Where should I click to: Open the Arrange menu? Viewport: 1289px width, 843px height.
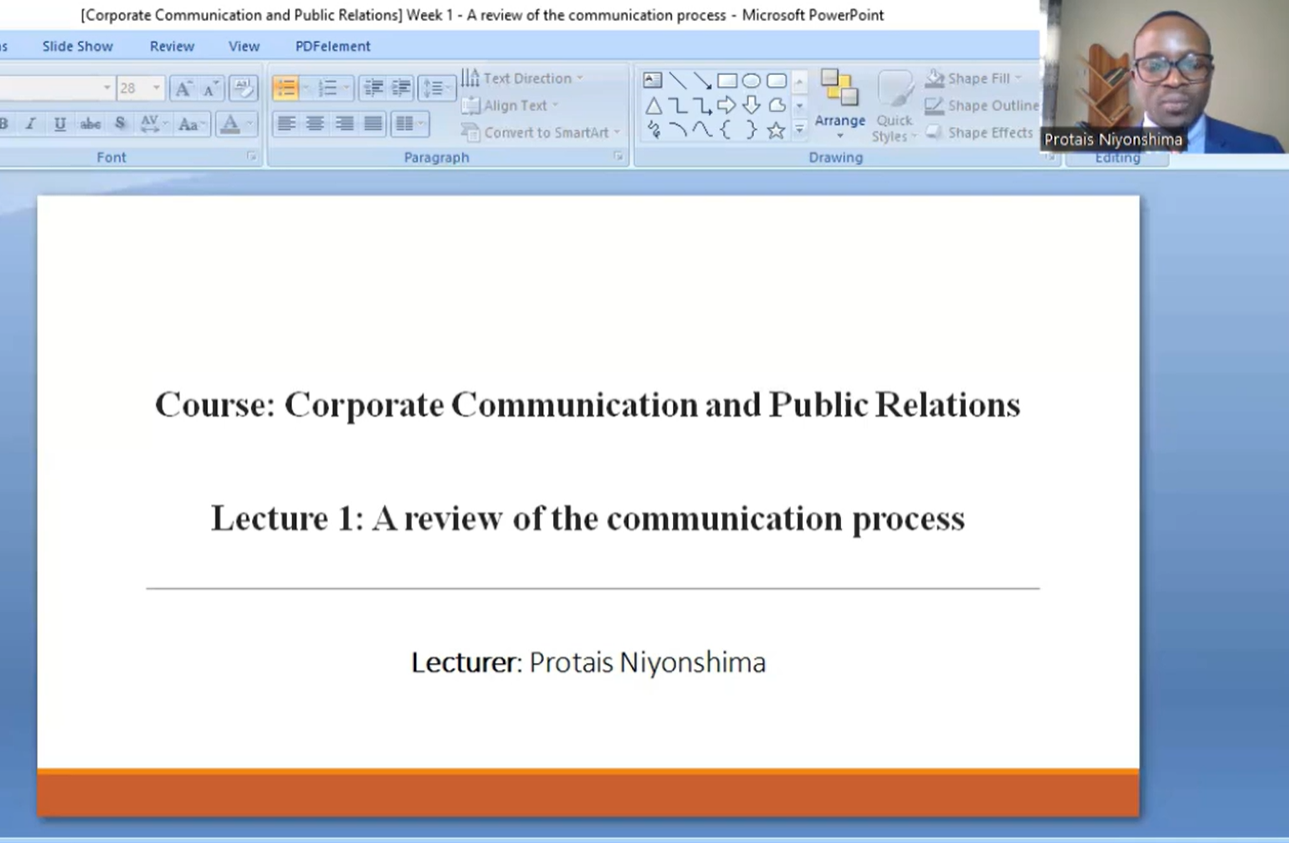840,104
